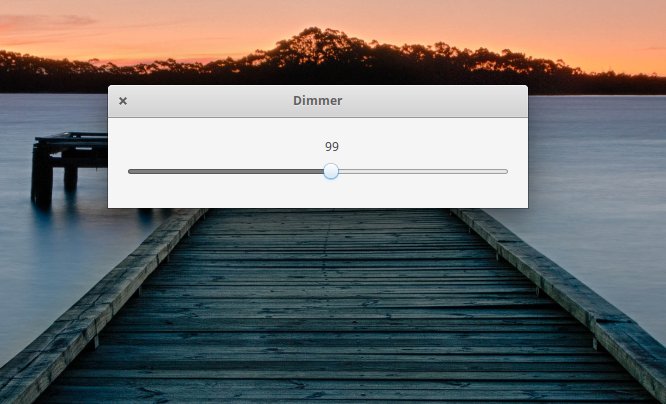
Task: Click the header bar between X and title
Action: [x=210, y=101]
